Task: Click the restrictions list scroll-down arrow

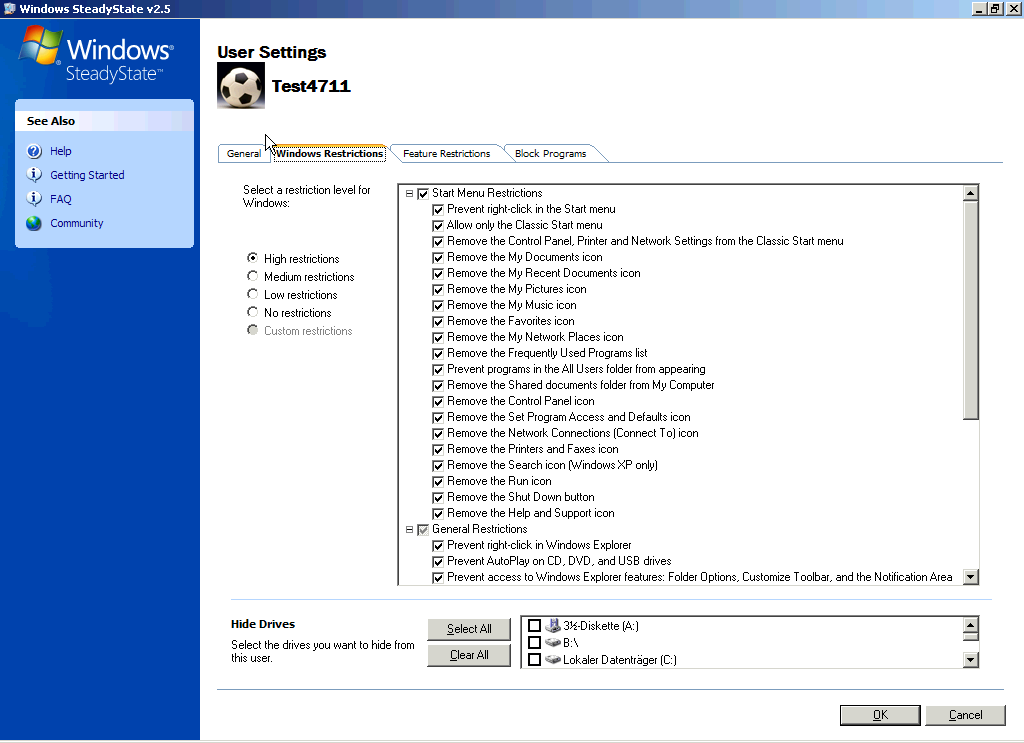Action: 971,577
